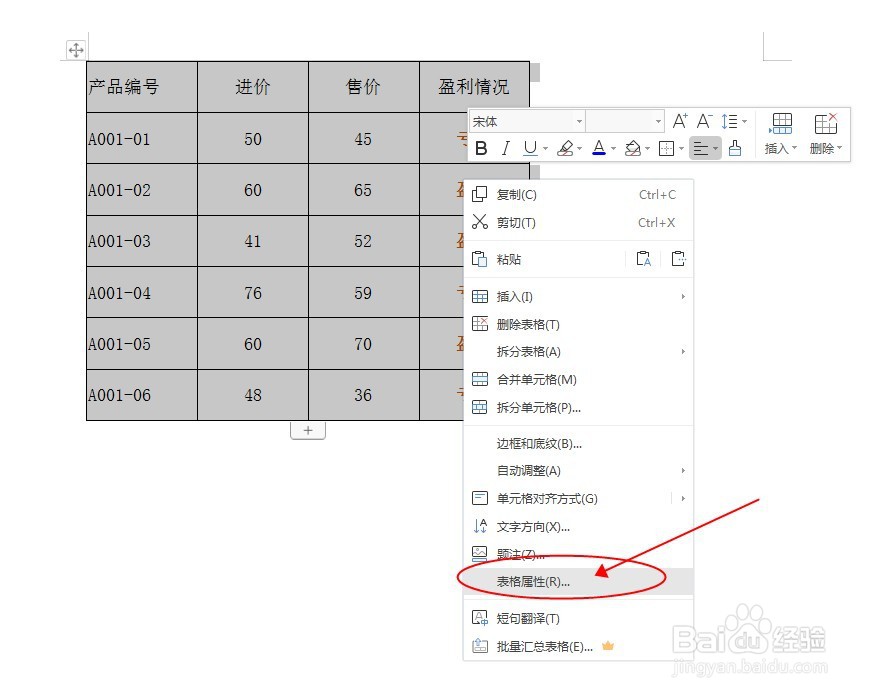The image size is (876, 697).
Task: Apply shading fill bucket
Action: (633, 149)
